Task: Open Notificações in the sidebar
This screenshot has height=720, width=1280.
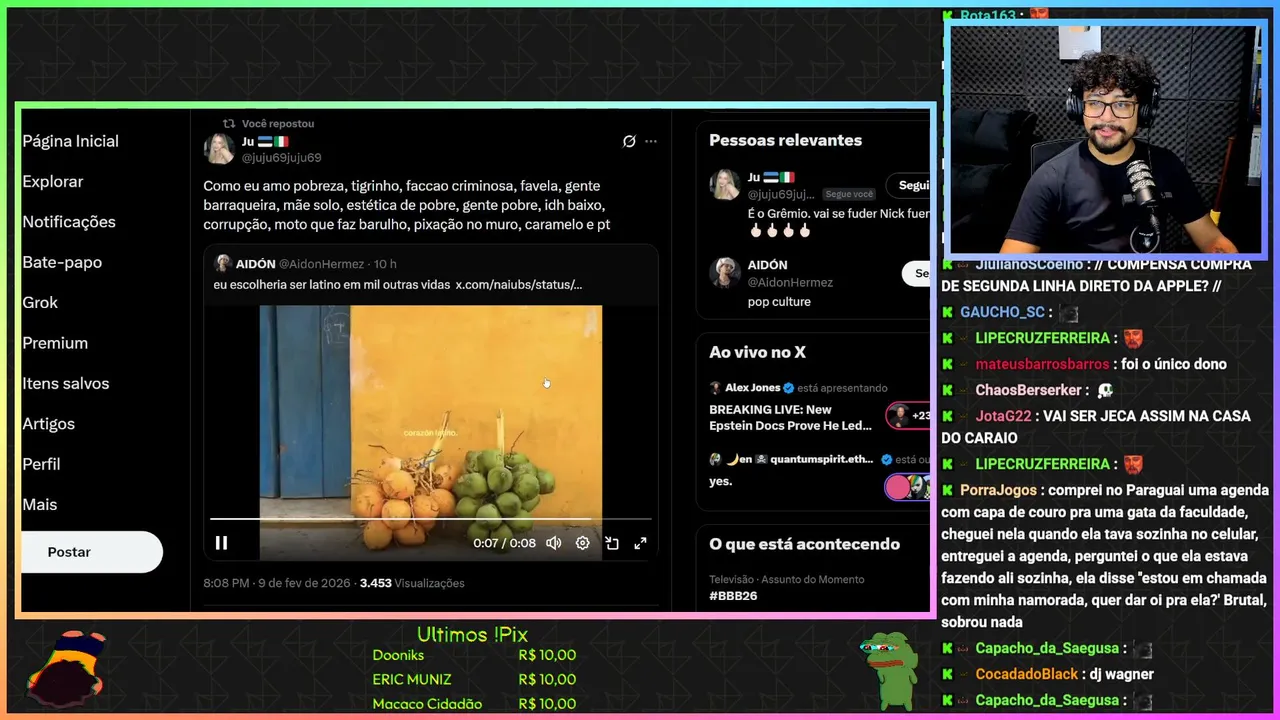Action: coord(69,222)
